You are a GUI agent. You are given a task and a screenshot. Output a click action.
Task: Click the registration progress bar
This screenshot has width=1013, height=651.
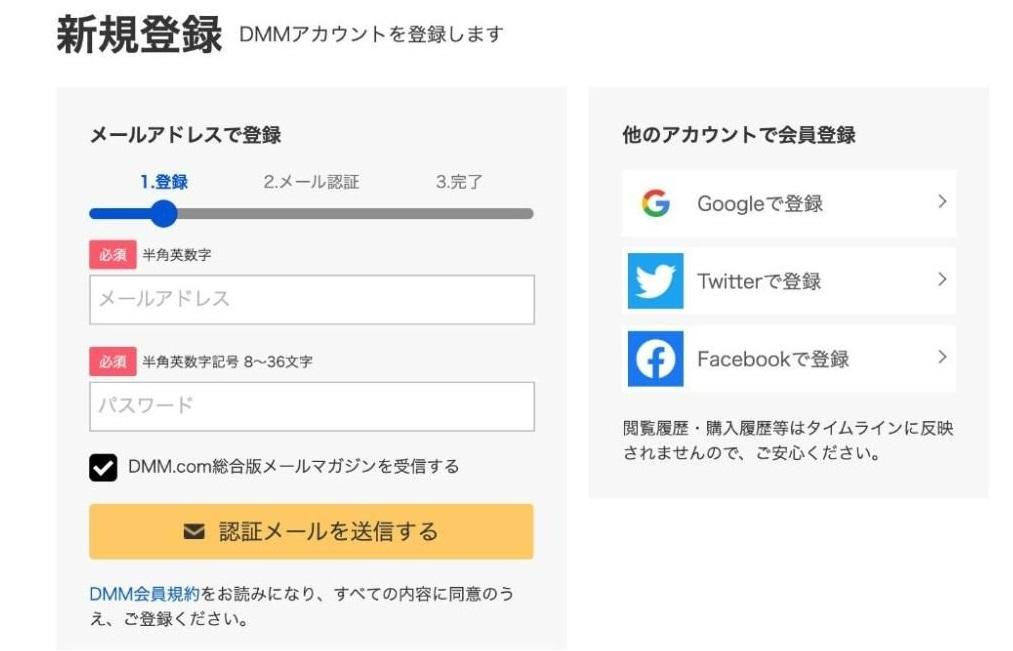tap(310, 213)
